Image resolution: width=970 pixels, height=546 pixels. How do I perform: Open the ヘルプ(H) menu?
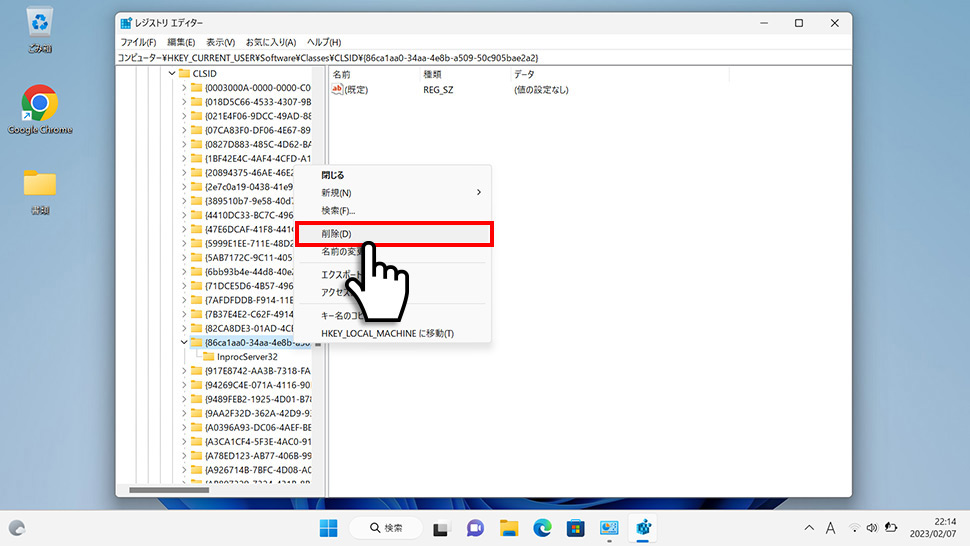point(324,42)
